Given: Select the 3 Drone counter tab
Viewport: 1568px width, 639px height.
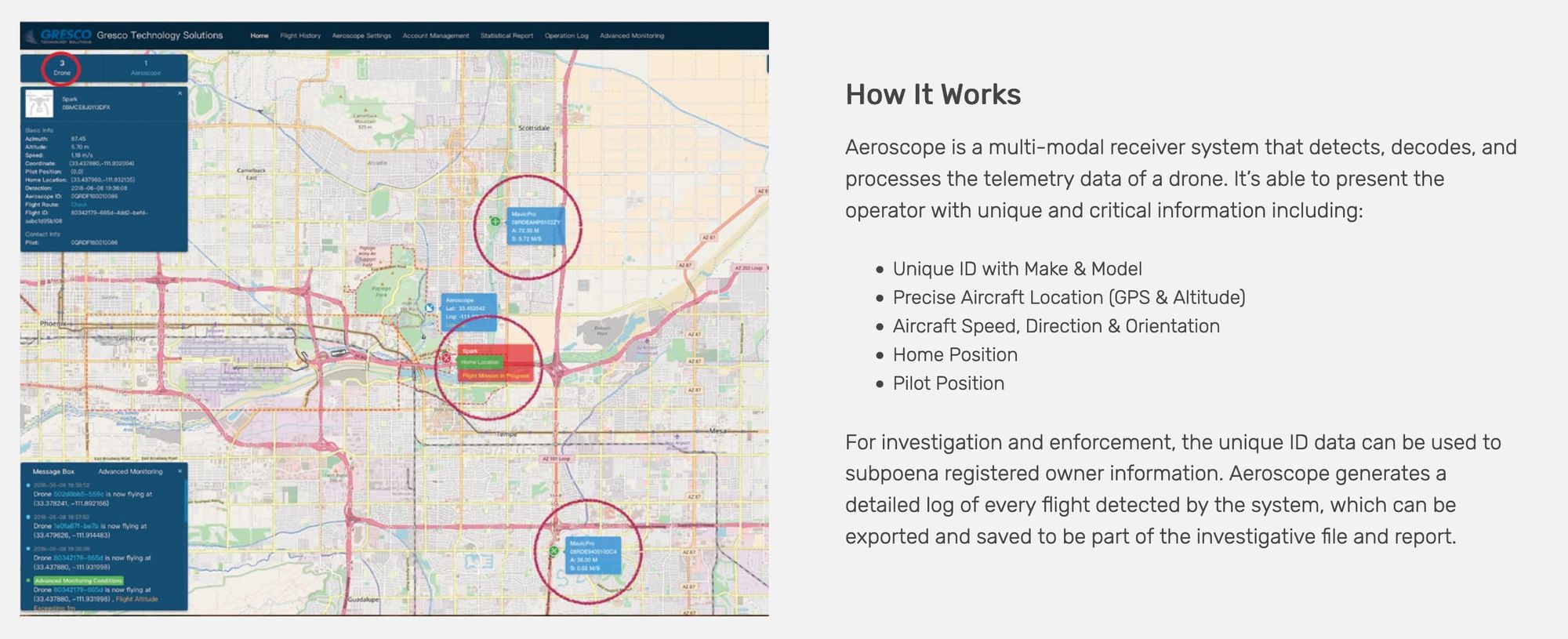Looking at the screenshot, I should tap(62, 68).
